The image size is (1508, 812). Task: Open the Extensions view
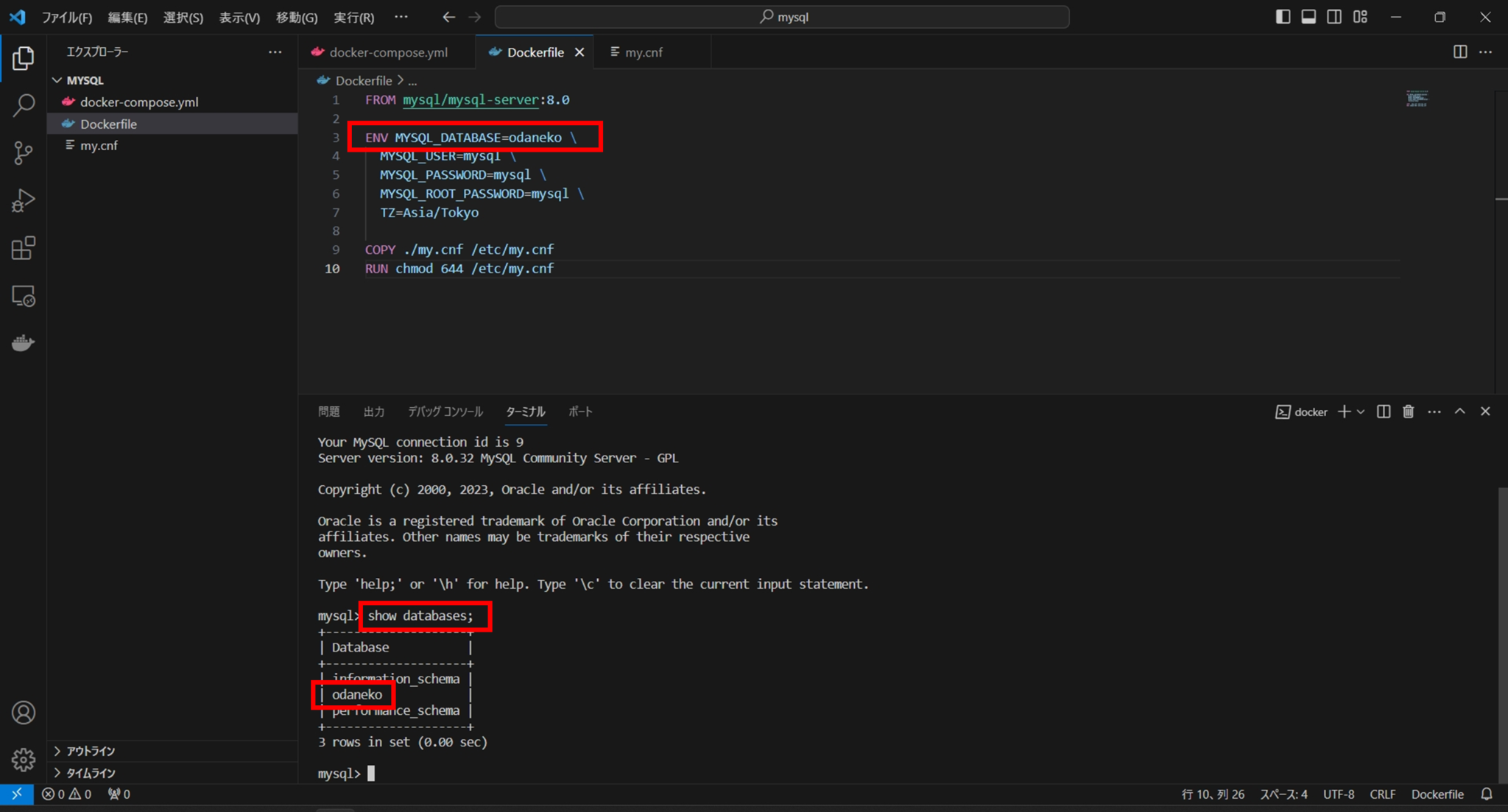click(x=23, y=248)
